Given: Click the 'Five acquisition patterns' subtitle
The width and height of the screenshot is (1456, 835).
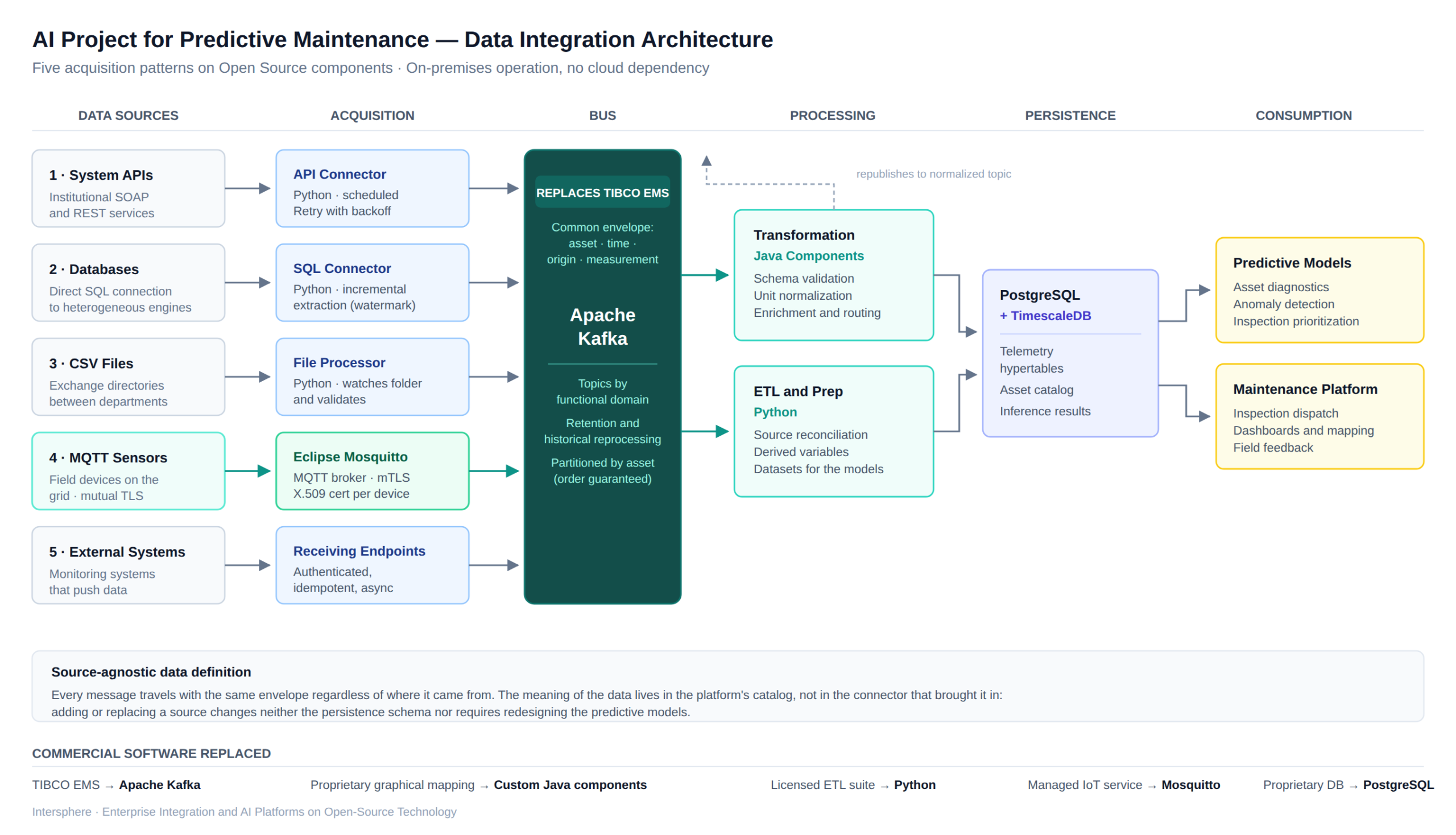Looking at the screenshot, I should pyautogui.click(x=370, y=68).
